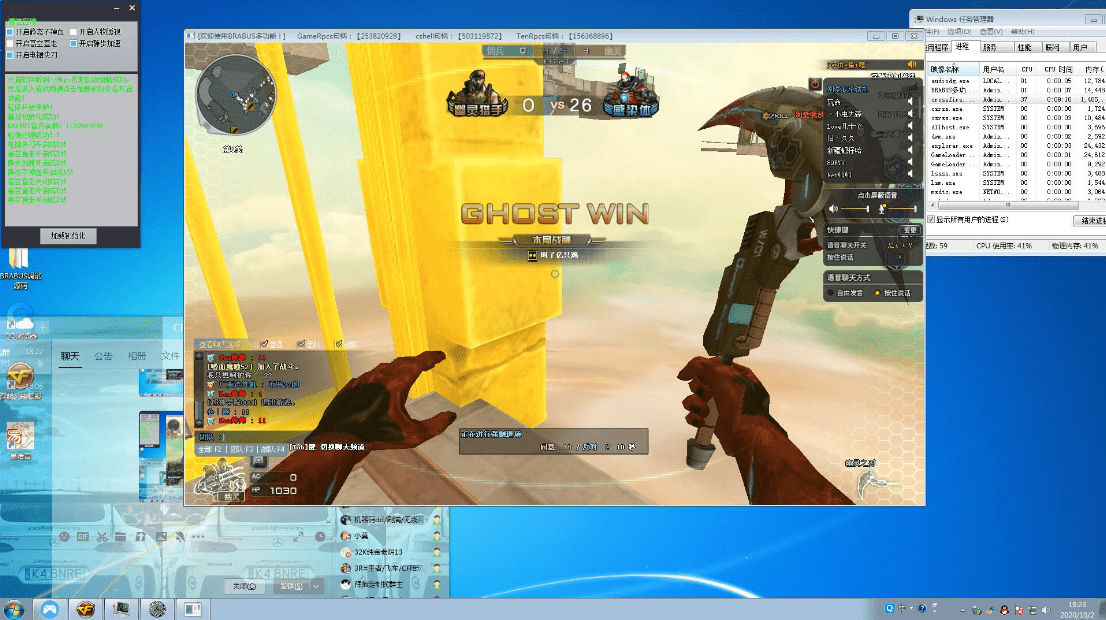
Task: Click the Send (发送) button in the QQ chat
Action: coord(291,586)
